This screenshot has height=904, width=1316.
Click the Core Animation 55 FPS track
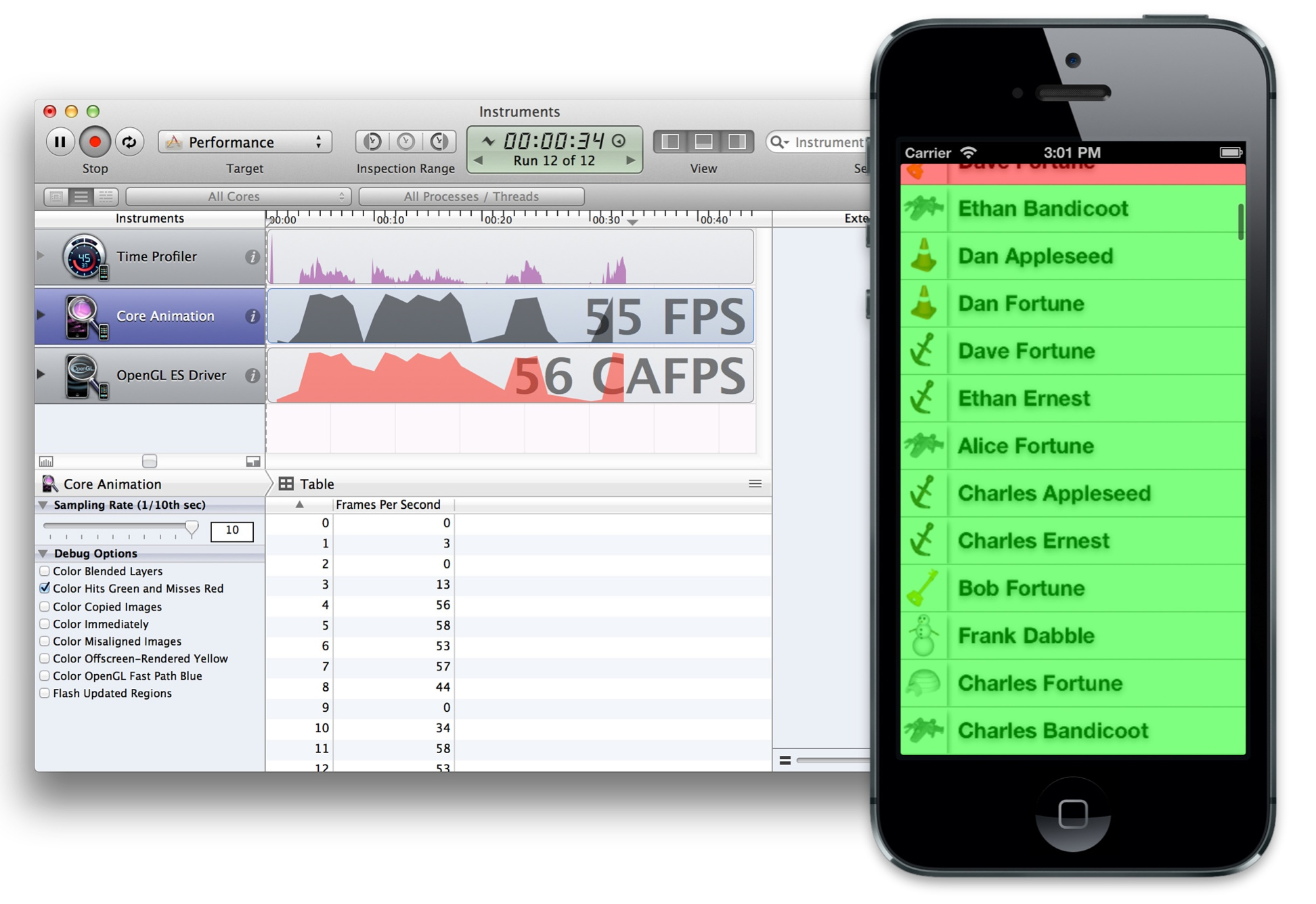[510, 316]
